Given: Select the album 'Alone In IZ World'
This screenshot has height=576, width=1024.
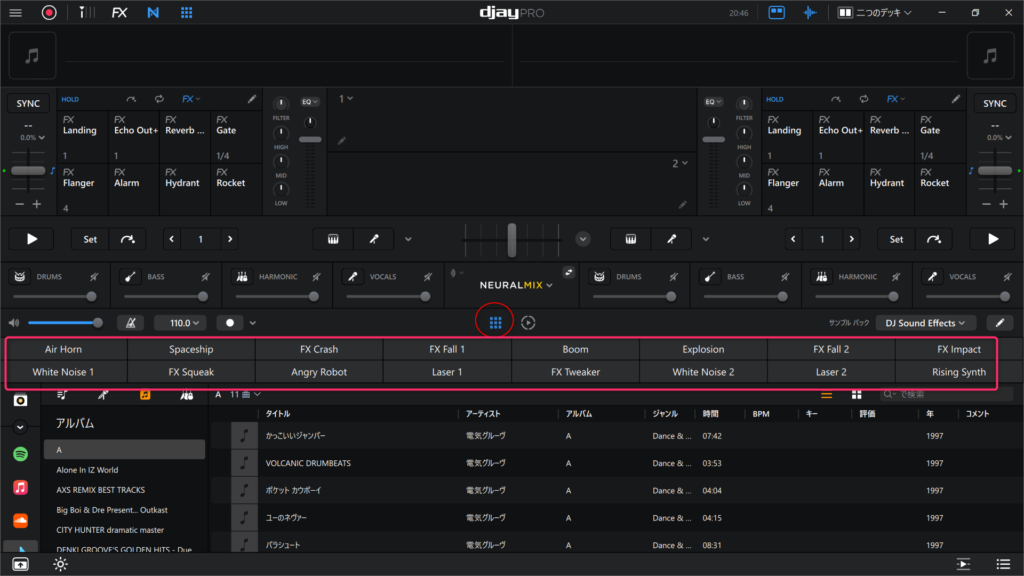Looking at the screenshot, I should click(87, 470).
